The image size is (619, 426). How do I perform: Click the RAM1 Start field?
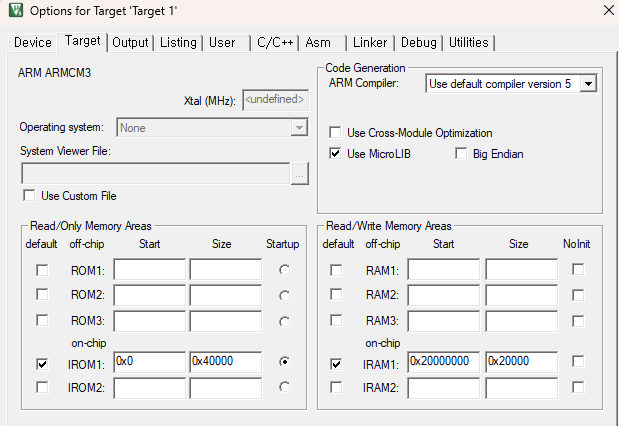(443, 270)
